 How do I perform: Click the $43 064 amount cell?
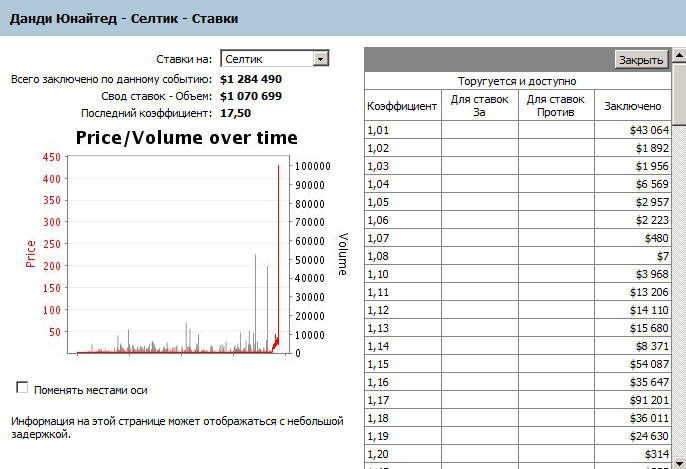click(633, 130)
